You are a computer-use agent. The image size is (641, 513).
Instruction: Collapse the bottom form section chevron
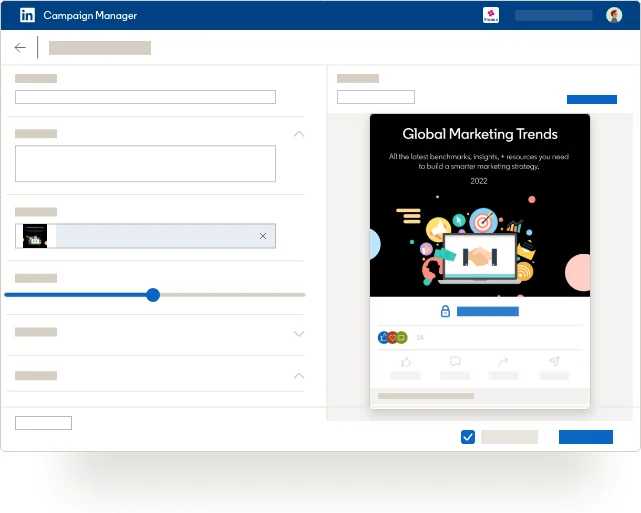click(299, 376)
